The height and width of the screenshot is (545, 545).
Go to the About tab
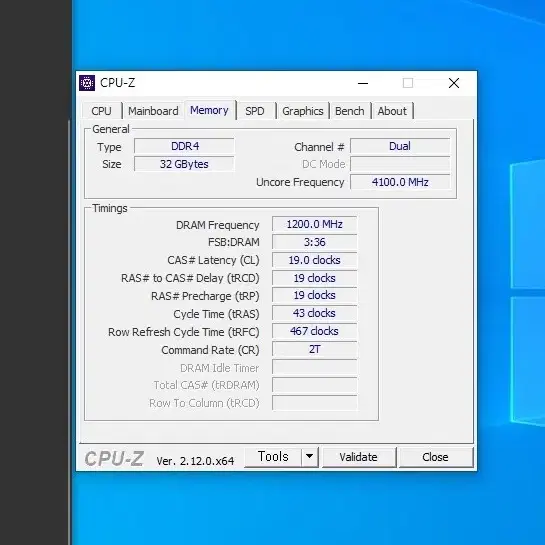(392, 111)
